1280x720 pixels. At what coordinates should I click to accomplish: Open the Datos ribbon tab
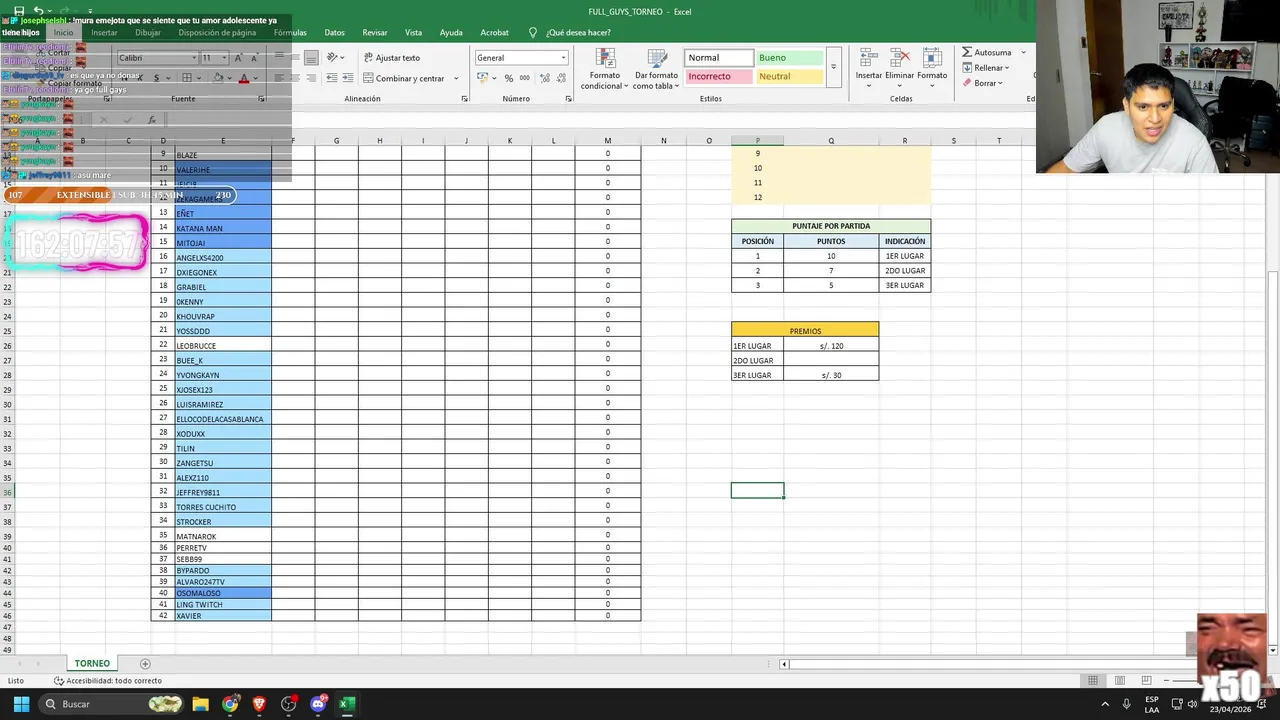click(x=334, y=32)
